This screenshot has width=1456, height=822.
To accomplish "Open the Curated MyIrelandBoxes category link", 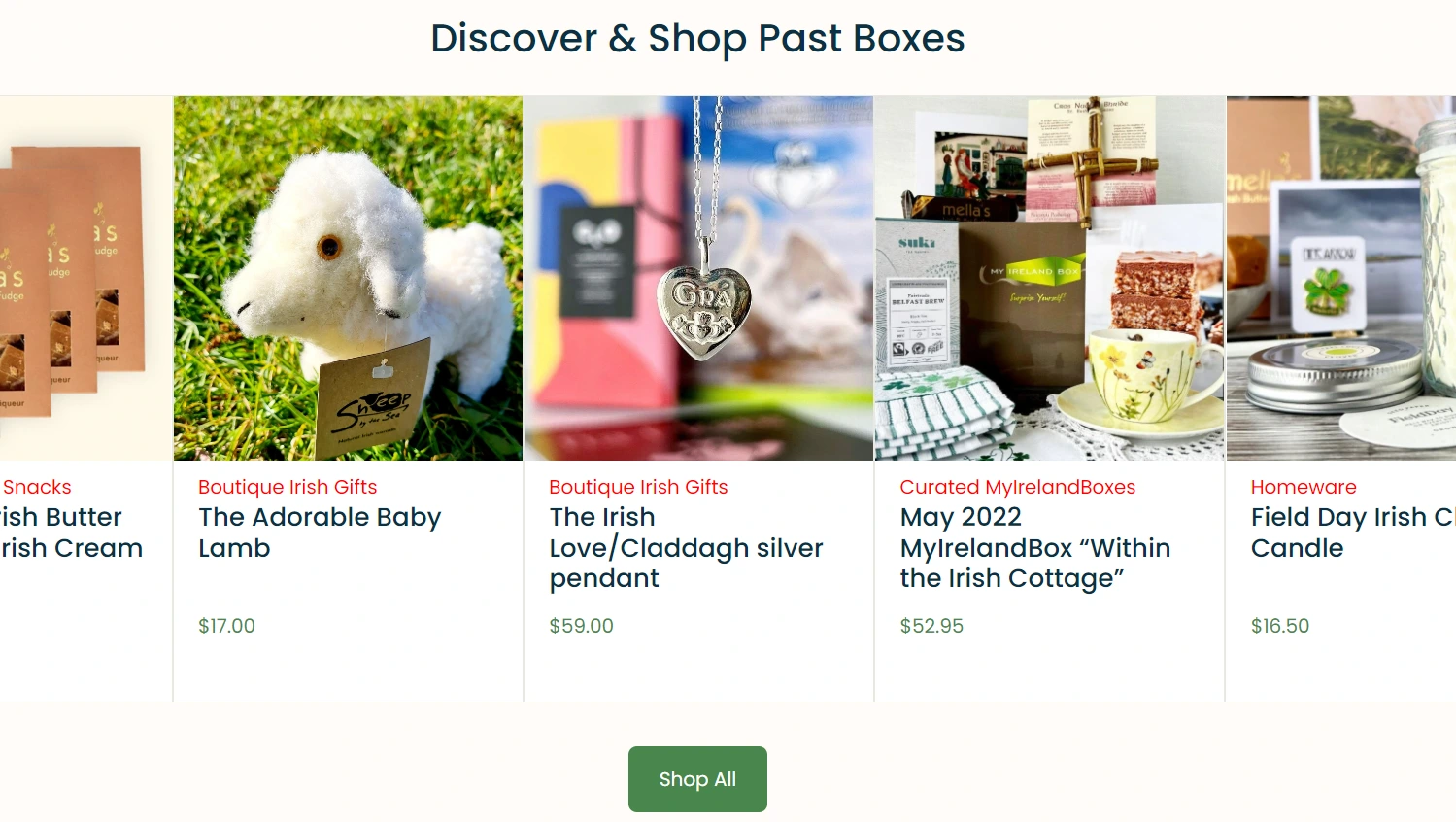I will pos(1017,487).
